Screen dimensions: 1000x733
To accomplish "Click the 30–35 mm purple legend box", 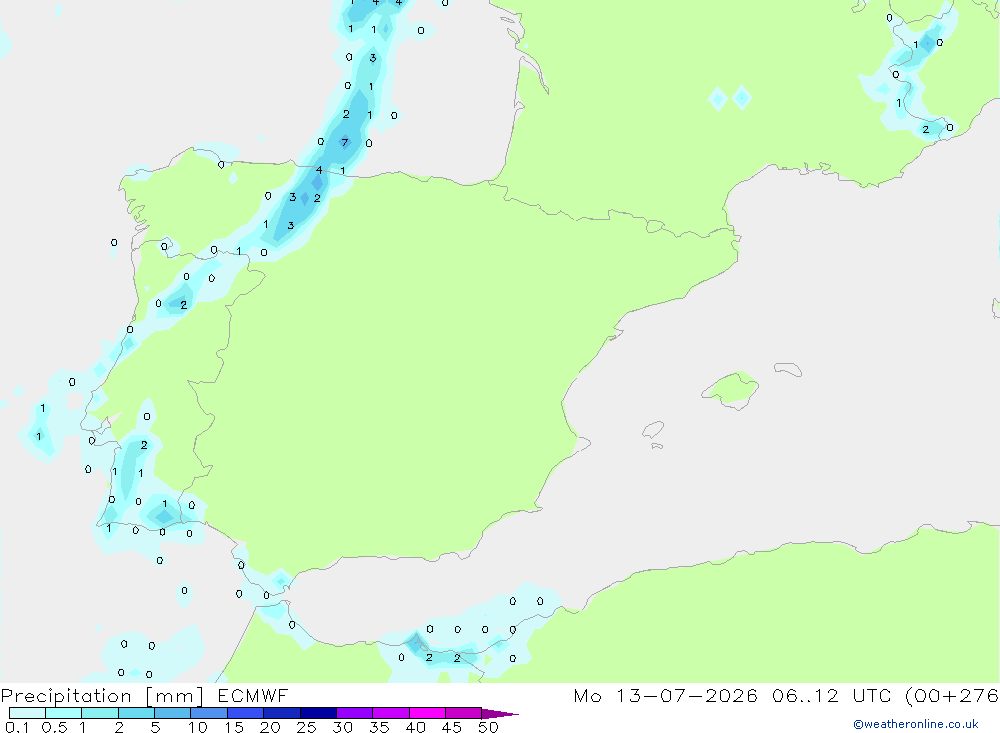I will 355,713.
